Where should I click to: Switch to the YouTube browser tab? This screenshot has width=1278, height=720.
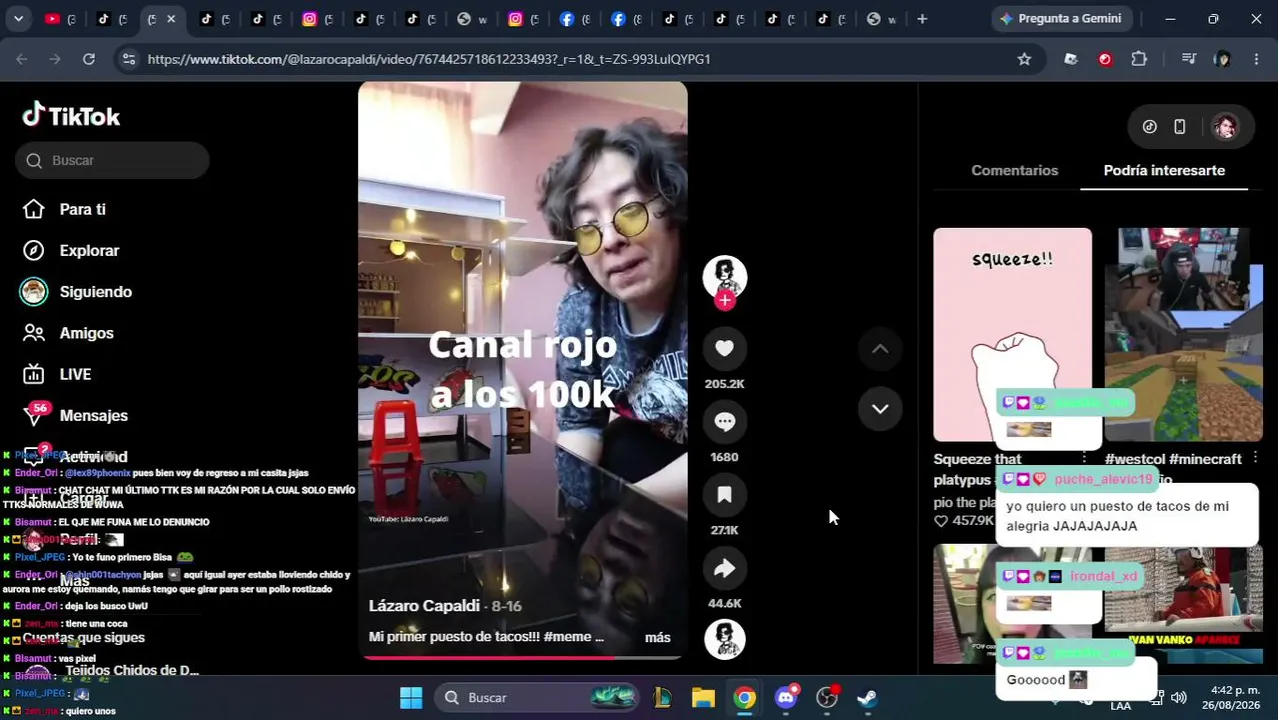coord(60,19)
